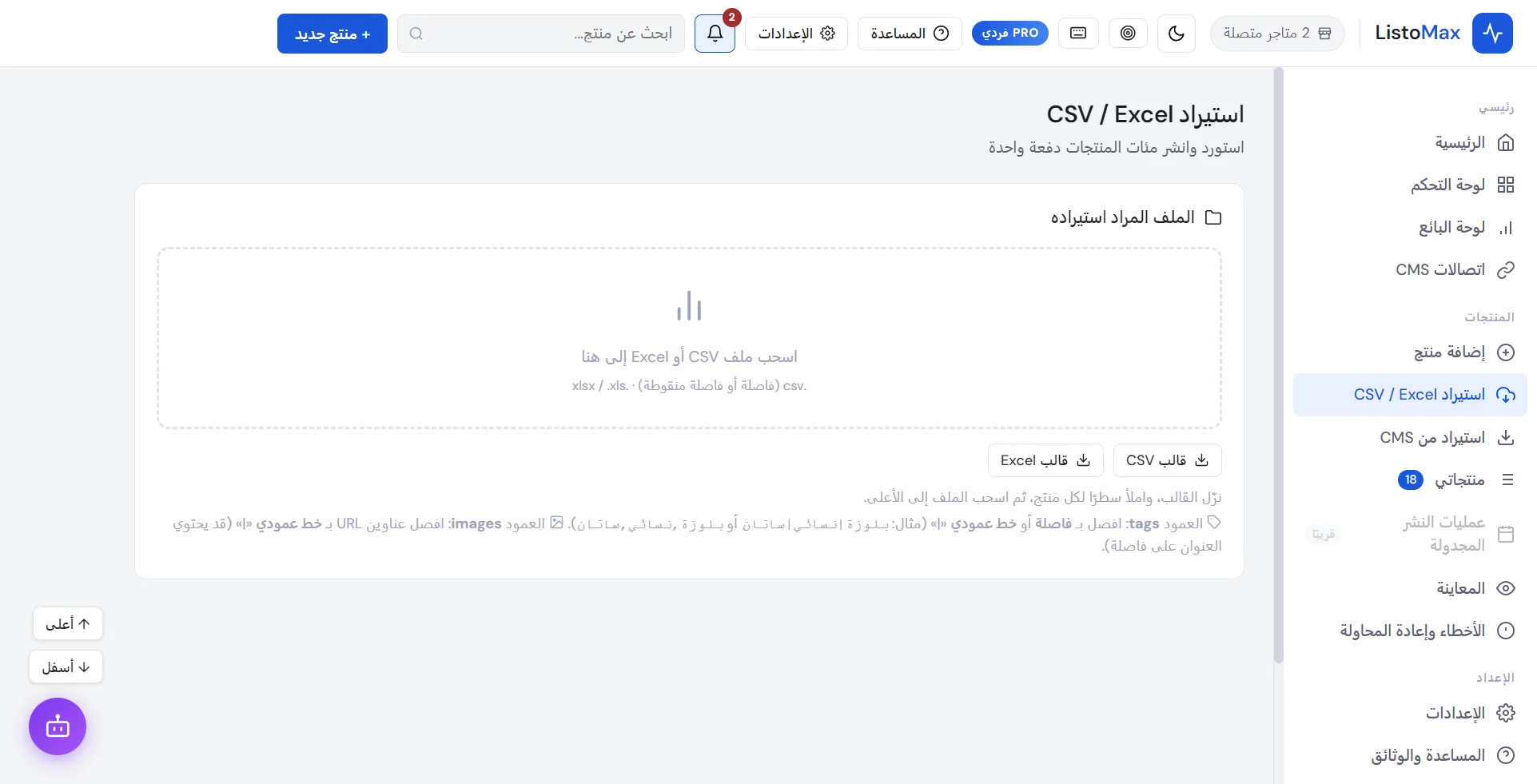This screenshot has height=784, width=1537.
Task: Click the المساعدة والوثائق question icon
Action: point(1506,756)
